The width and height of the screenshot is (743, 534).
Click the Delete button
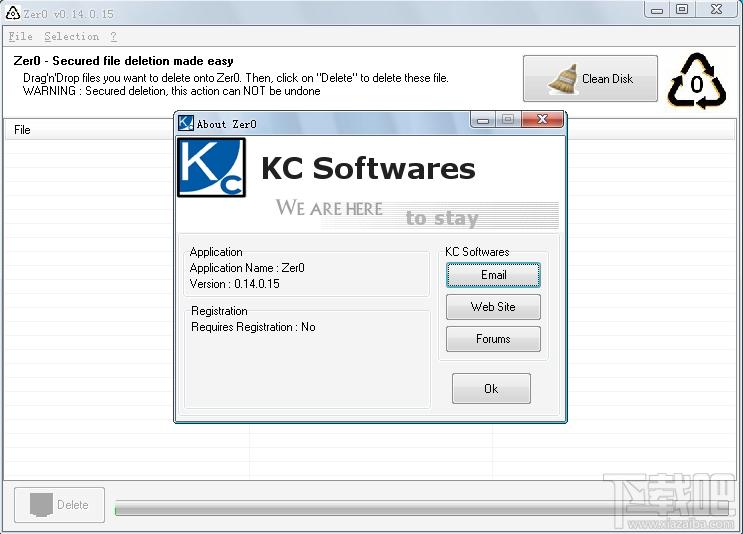pyautogui.click(x=59, y=505)
